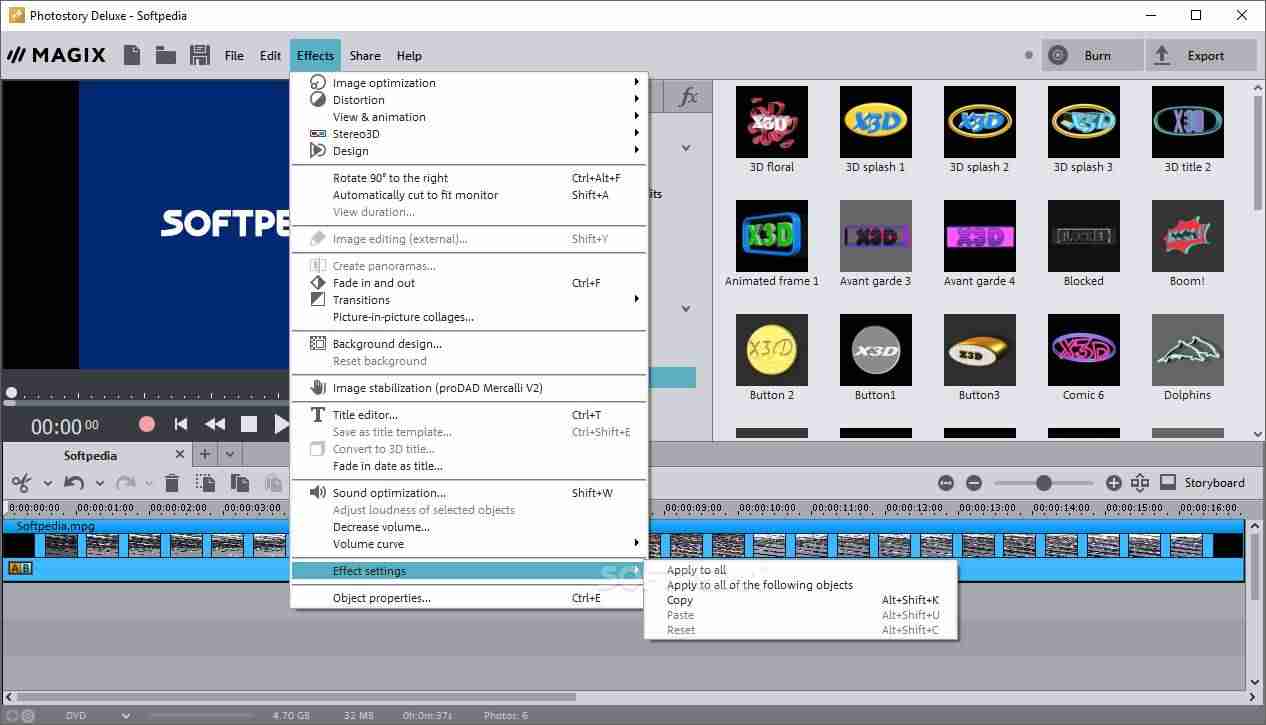
Task: Click the New project icon
Action: point(132,55)
